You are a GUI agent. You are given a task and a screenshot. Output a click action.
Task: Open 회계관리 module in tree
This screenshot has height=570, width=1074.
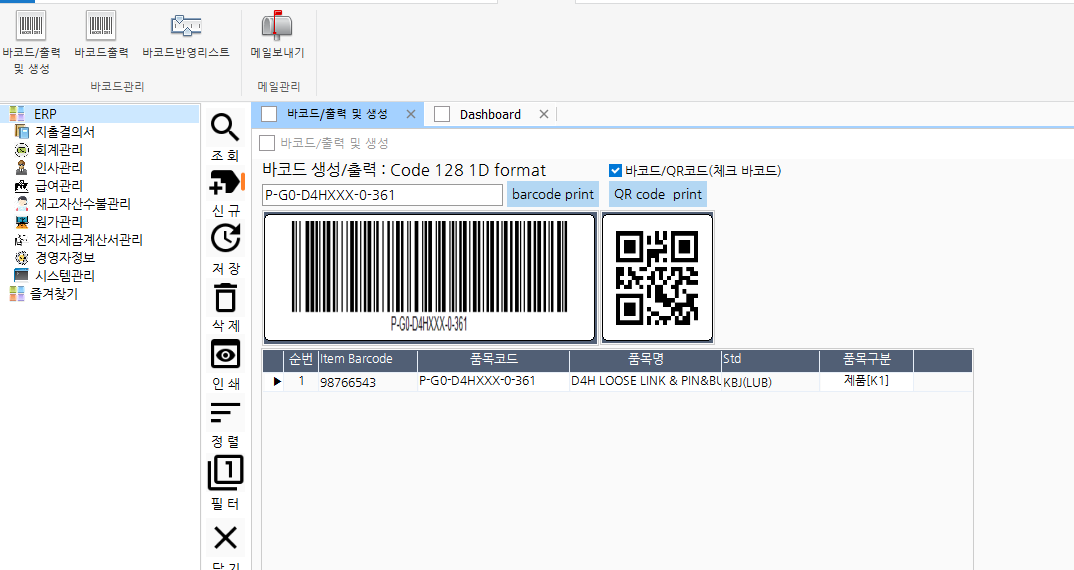click(59, 149)
